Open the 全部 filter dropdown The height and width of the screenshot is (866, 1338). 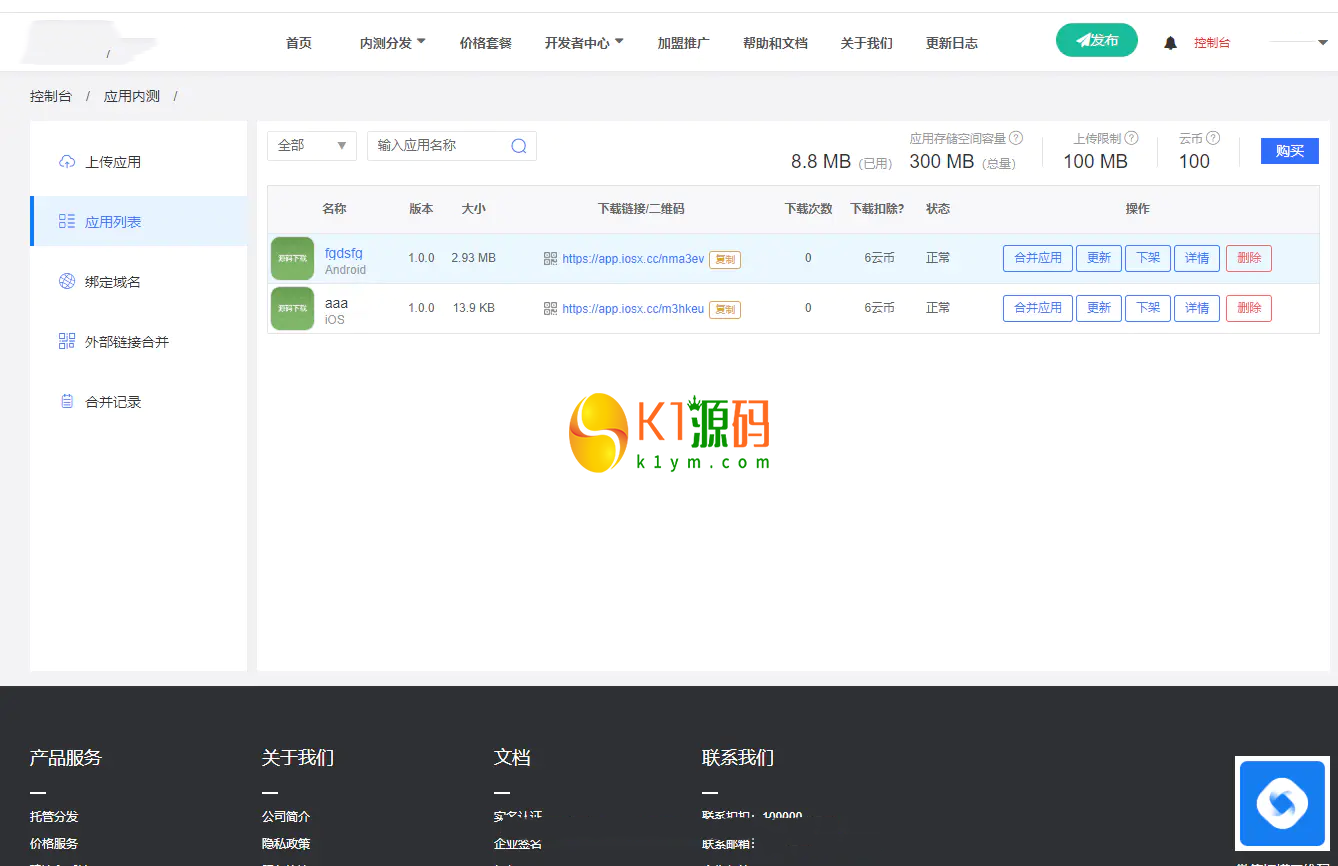click(312, 146)
